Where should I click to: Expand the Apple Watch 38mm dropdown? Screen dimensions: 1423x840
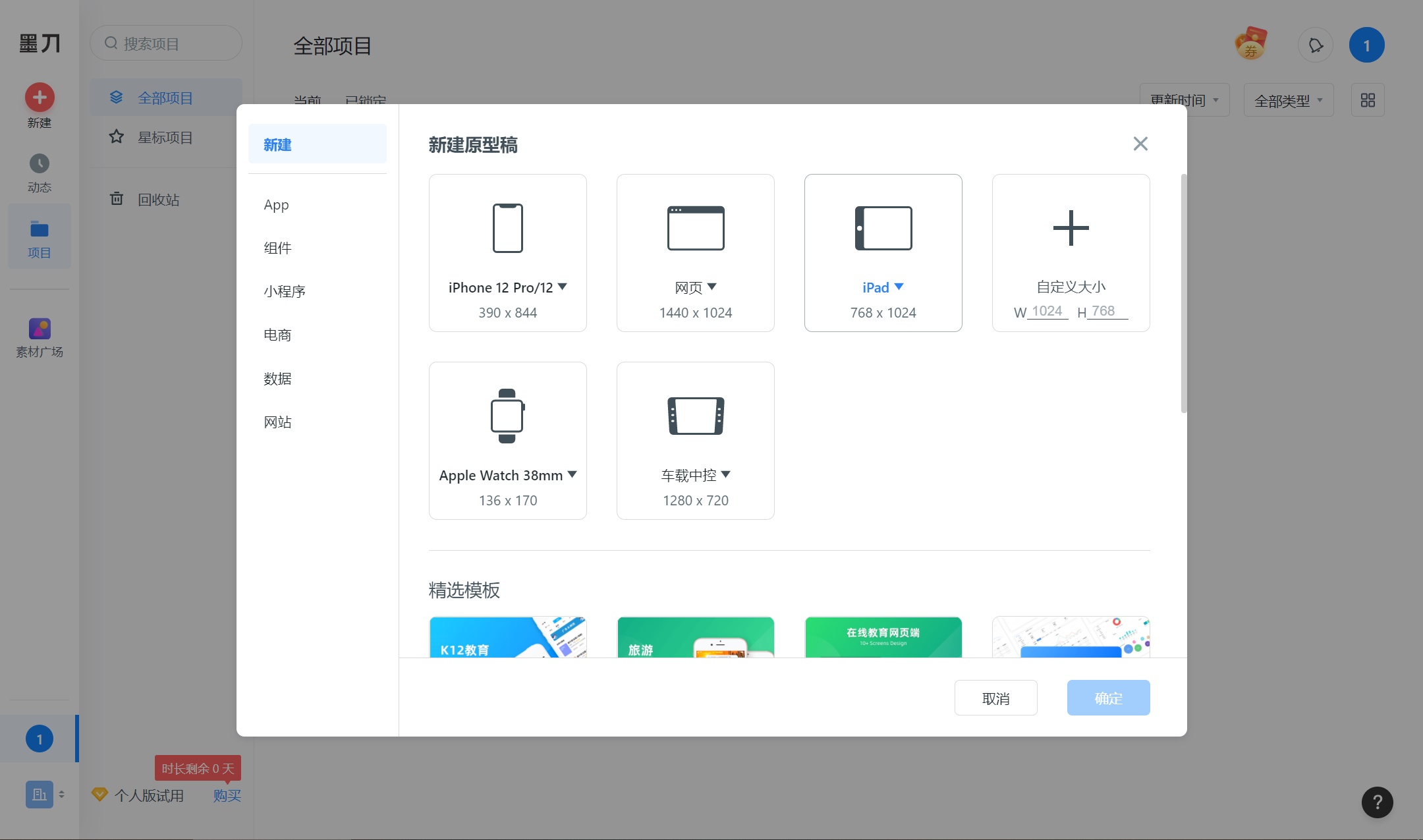(x=572, y=474)
